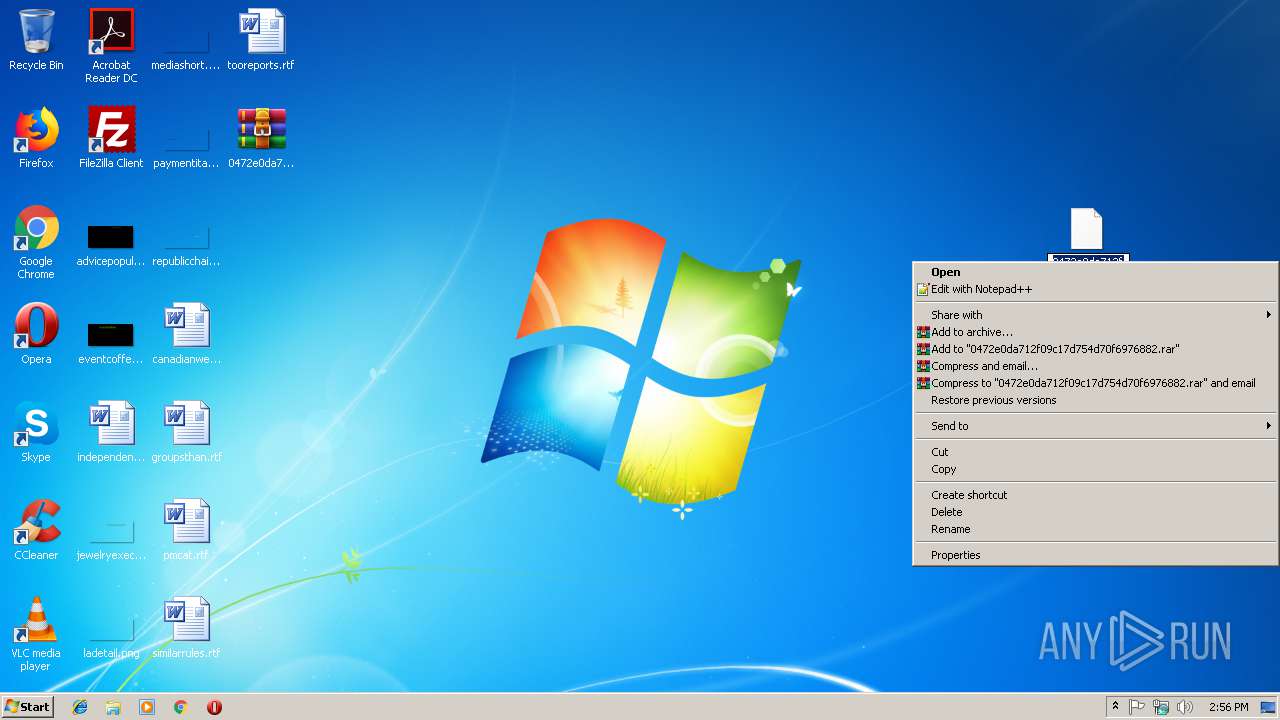Launch Google Chrome desktop shortcut
Viewport: 1280px width, 720px height.
(36, 242)
